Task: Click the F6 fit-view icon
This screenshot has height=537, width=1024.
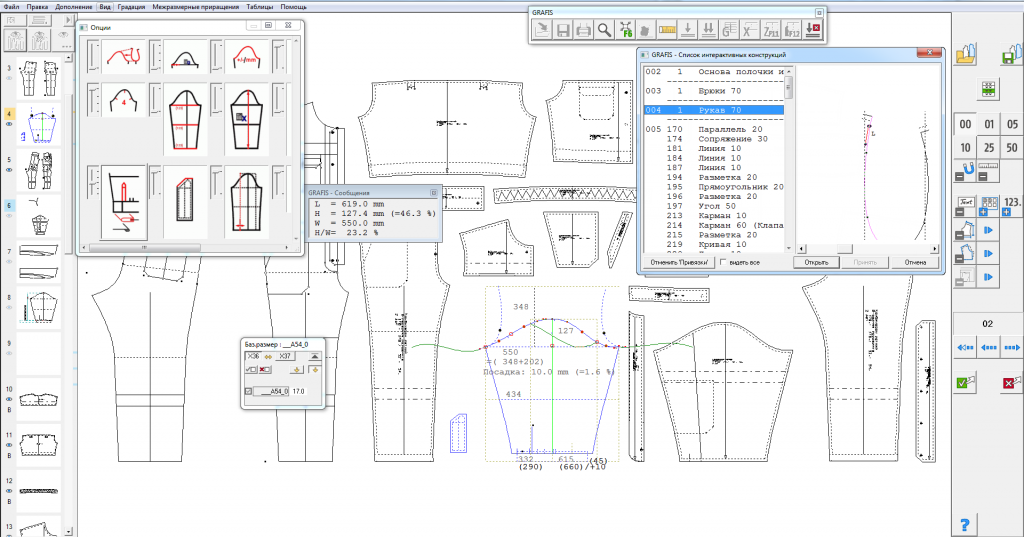Action: click(x=627, y=30)
